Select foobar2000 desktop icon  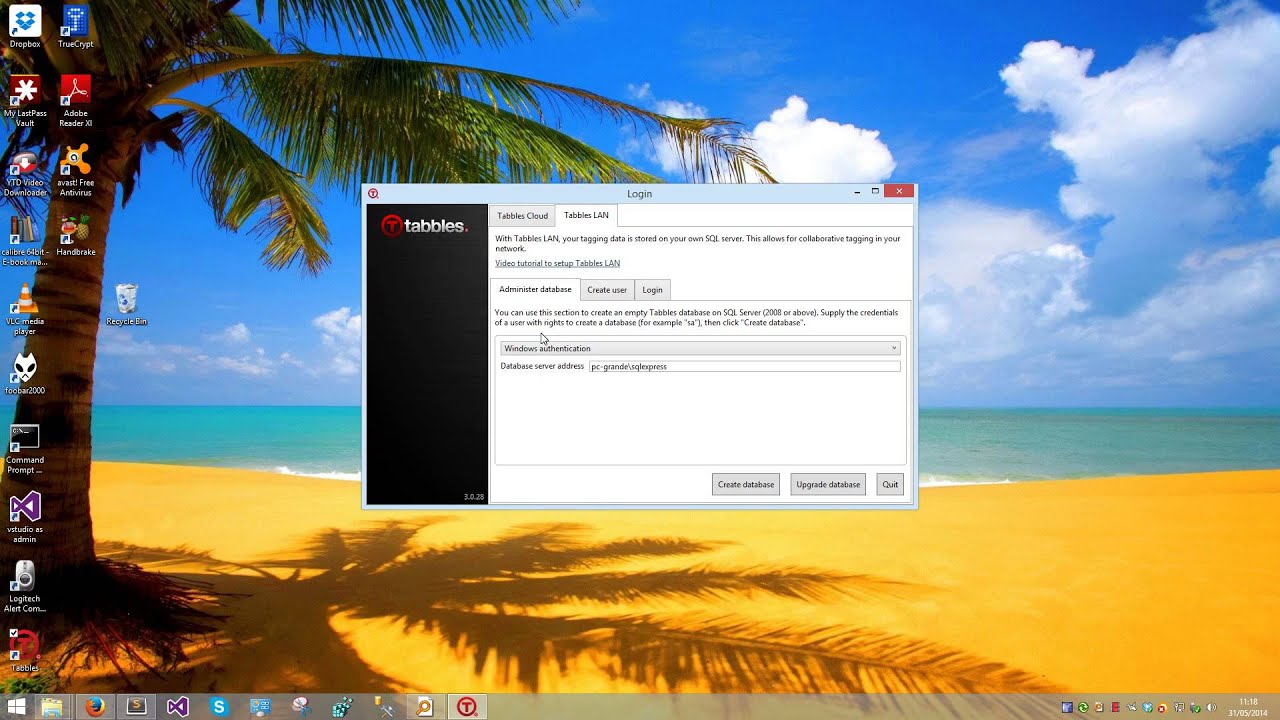tap(25, 374)
